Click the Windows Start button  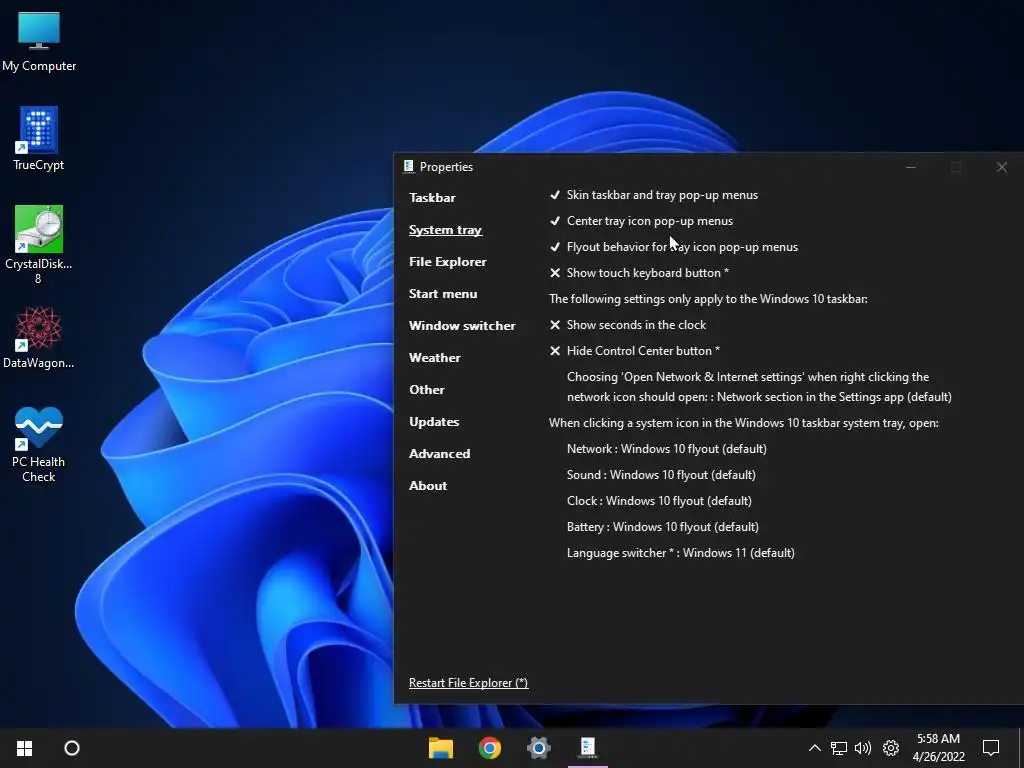coord(25,748)
